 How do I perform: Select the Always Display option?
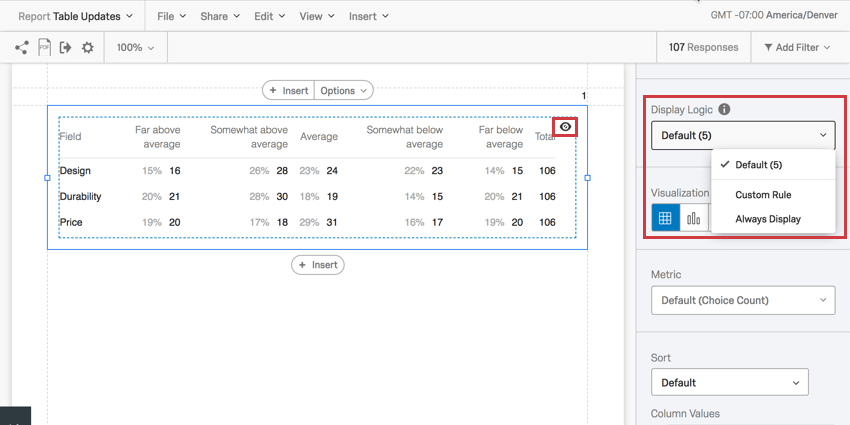(768, 219)
